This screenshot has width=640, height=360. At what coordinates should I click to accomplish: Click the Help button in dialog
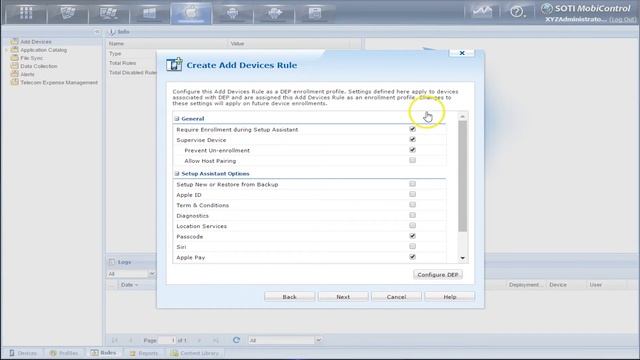pos(450,297)
